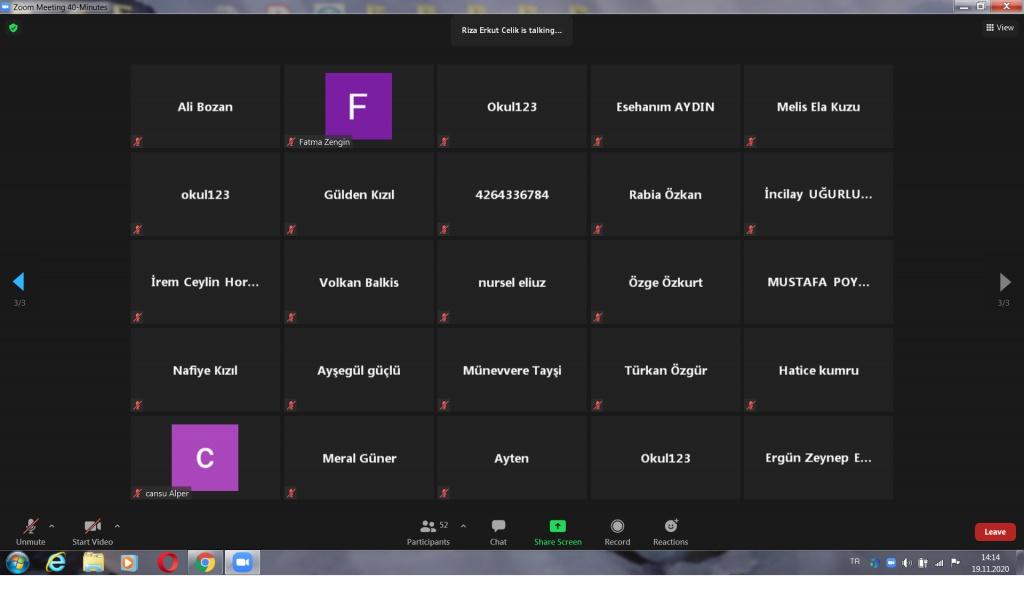Viewport: 1024px width, 590px height.
Task: Unmute the microphone
Action: [x=31, y=527]
